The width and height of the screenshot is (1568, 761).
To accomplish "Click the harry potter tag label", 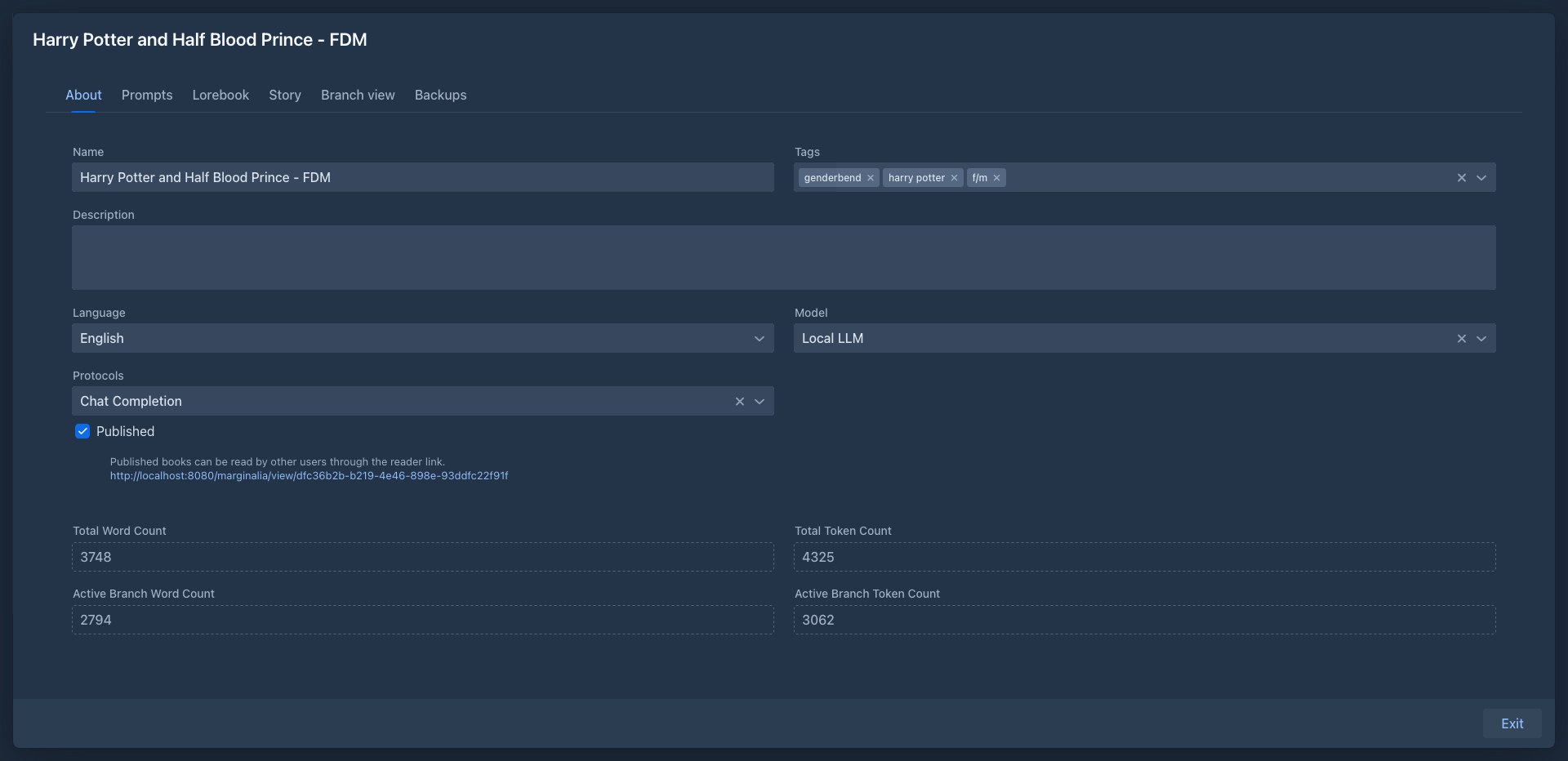I will [x=916, y=178].
